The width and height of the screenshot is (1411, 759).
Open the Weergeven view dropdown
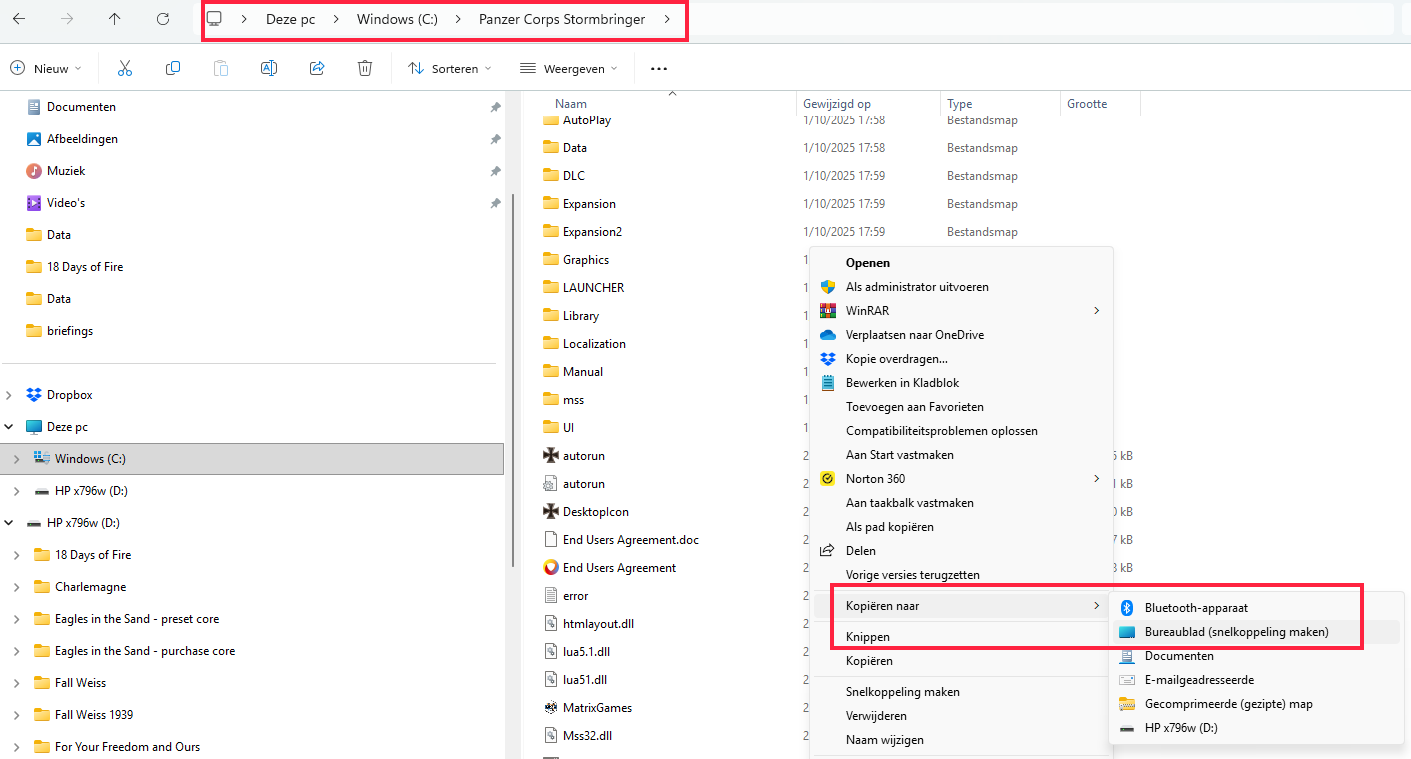(x=568, y=69)
